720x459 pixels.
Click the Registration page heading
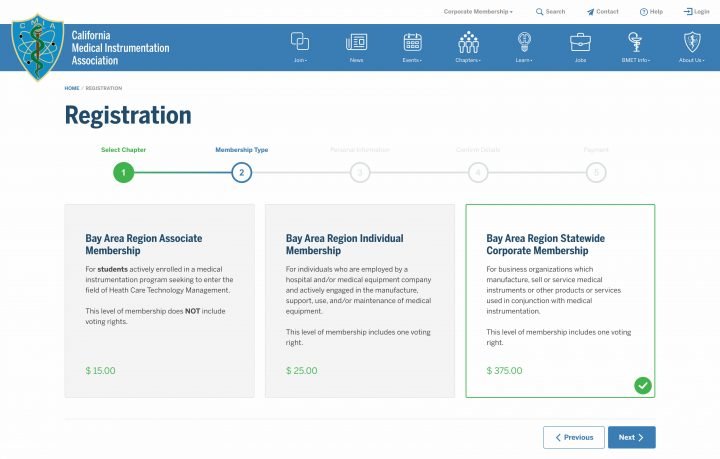pyautogui.click(x=128, y=115)
